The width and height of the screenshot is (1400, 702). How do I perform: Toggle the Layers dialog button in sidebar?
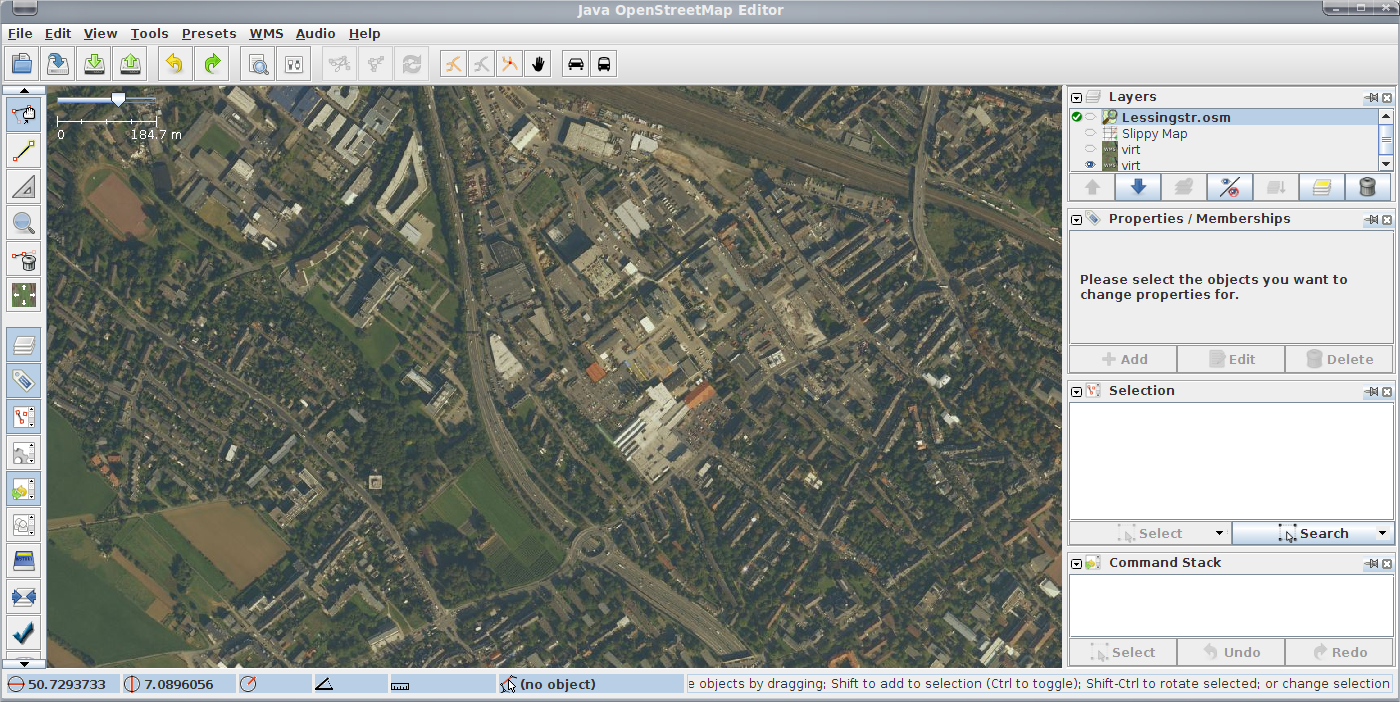(24, 345)
